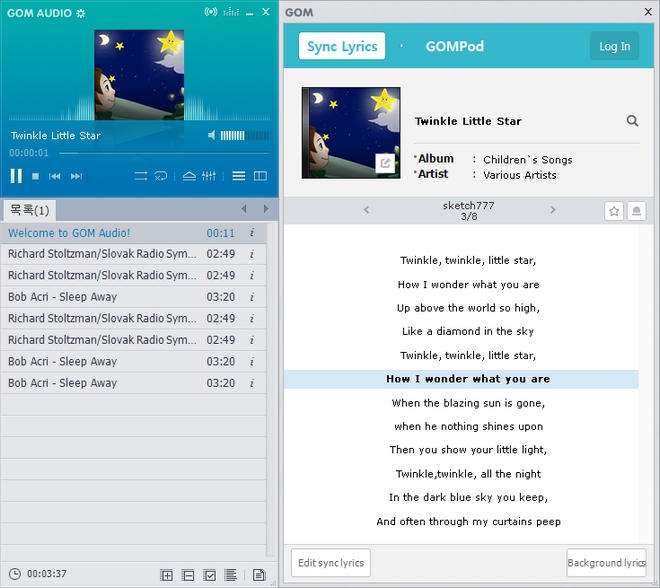
Task: Click the Twinkle Little Star song title
Action: [468, 121]
